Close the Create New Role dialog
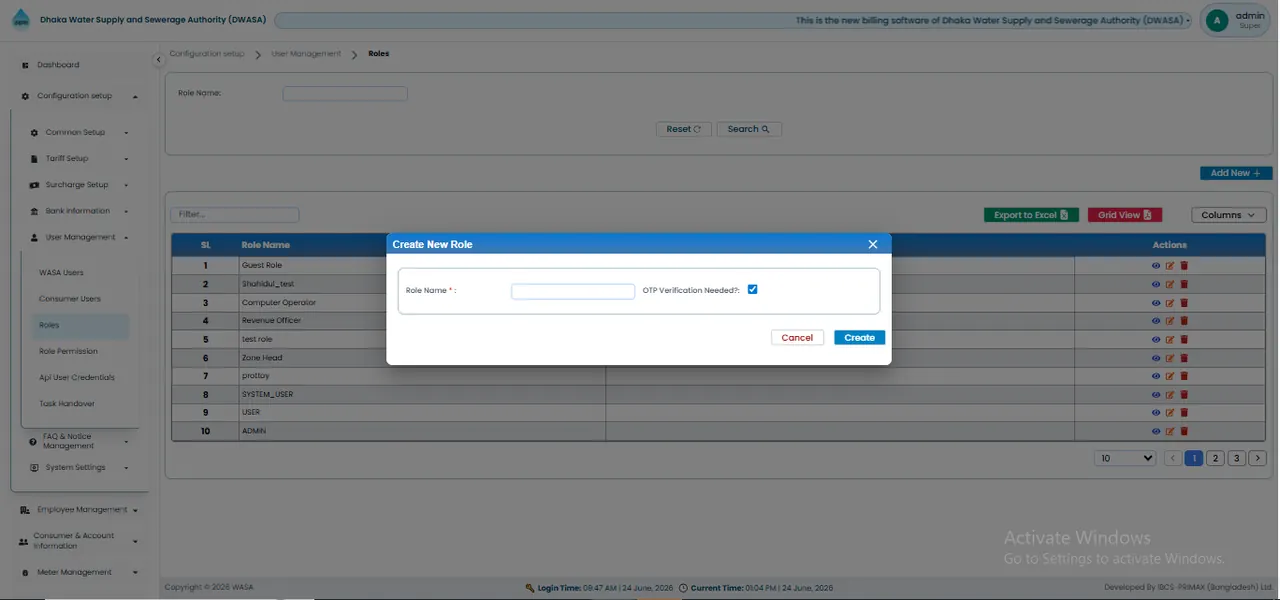Image resolution: width=1280 pixels, height=600 pixels. pyautogui.click(x=873, y=244)
